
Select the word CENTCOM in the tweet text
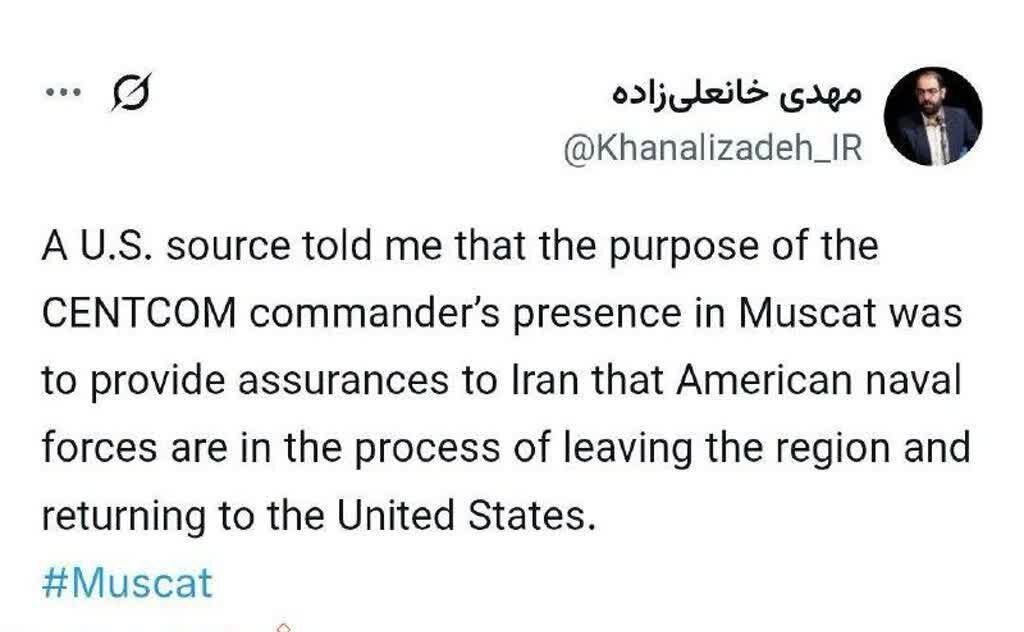(138, 311)
